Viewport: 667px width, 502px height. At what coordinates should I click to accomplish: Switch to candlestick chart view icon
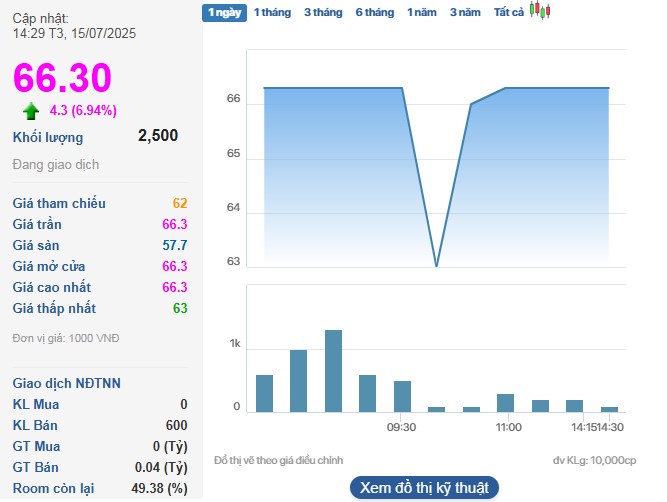pyautogui.click(x=540, y=11)
